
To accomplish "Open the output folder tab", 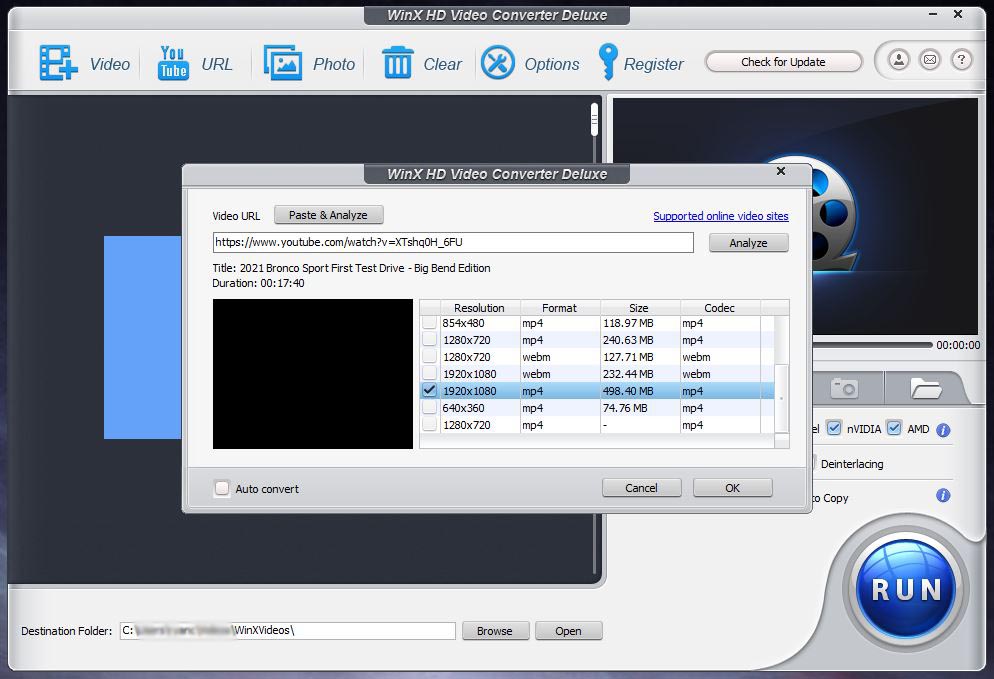I will click(925, 388).
